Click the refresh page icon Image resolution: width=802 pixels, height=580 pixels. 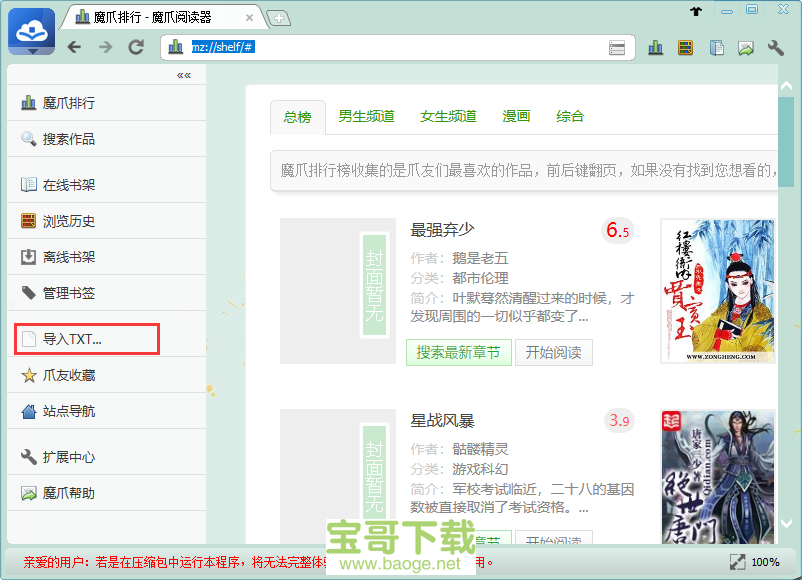(x=136, y=47)
